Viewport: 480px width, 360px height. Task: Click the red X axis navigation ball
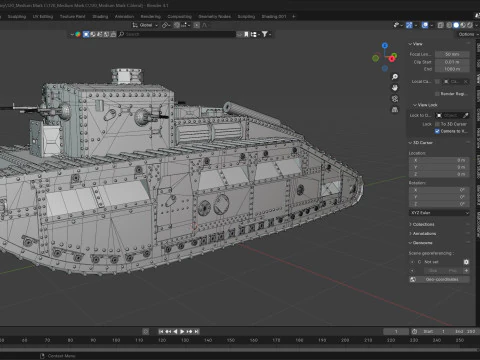click(392, 59)
